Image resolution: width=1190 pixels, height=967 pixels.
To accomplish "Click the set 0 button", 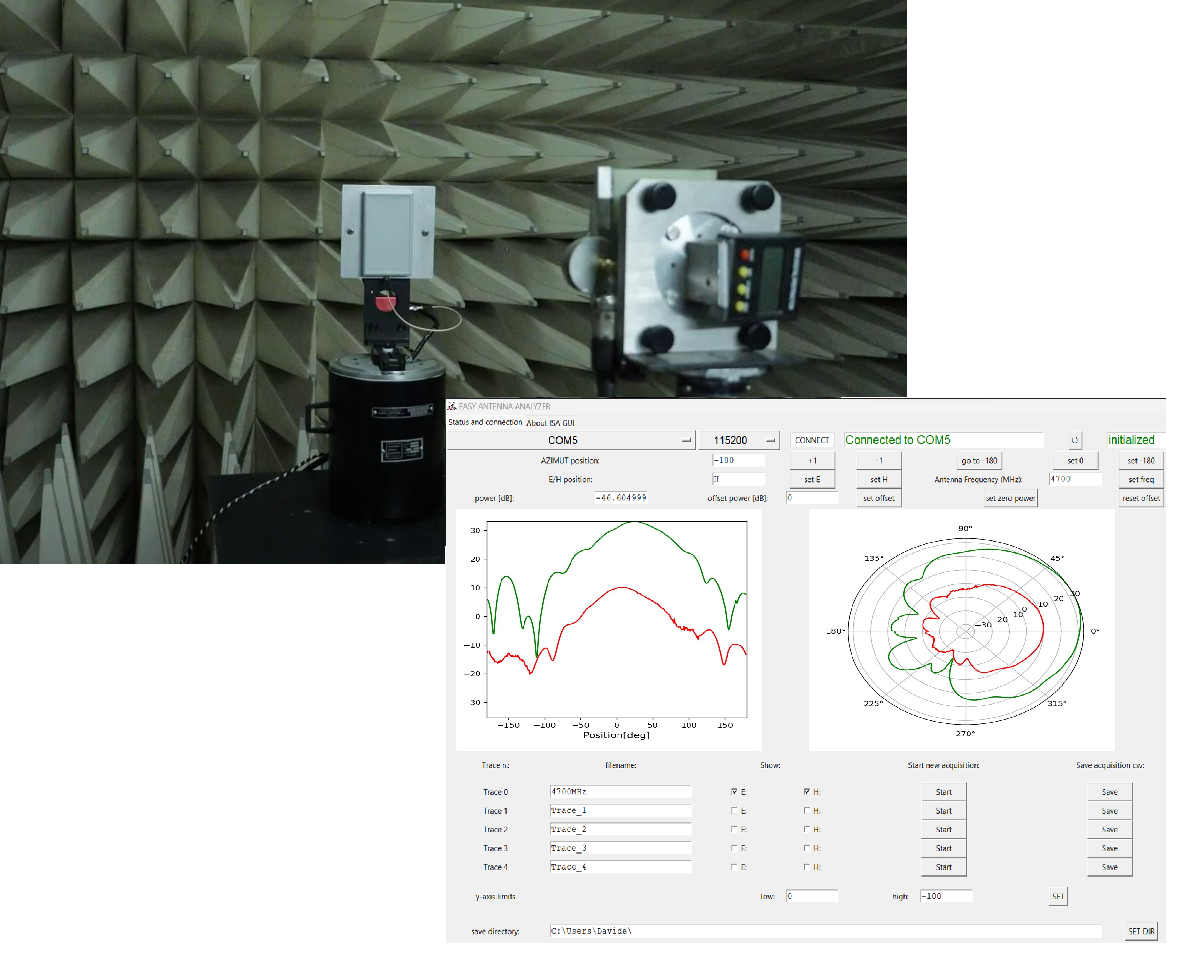I will pos(1075,461).
